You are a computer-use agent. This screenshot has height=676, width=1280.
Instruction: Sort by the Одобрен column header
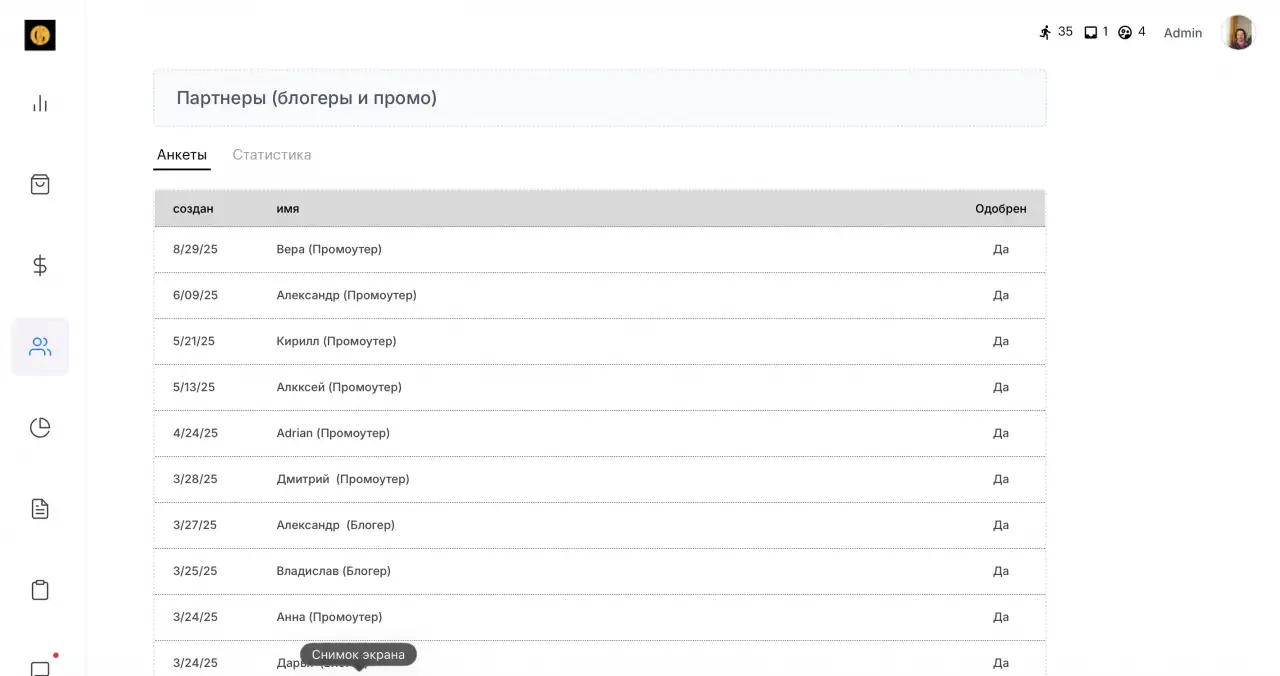click(1001, 209)
